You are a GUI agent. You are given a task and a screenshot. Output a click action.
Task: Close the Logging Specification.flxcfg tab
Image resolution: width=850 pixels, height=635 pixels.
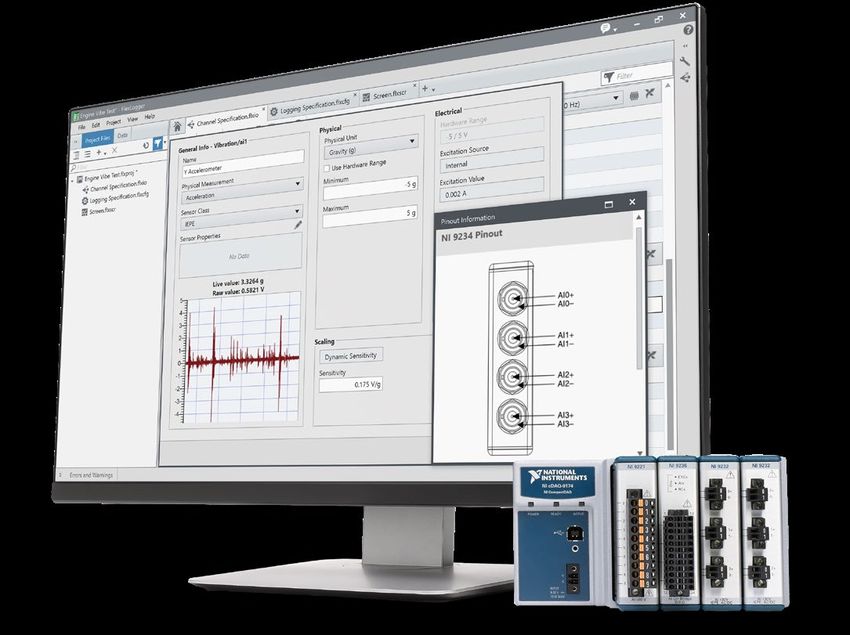(355, 95)
